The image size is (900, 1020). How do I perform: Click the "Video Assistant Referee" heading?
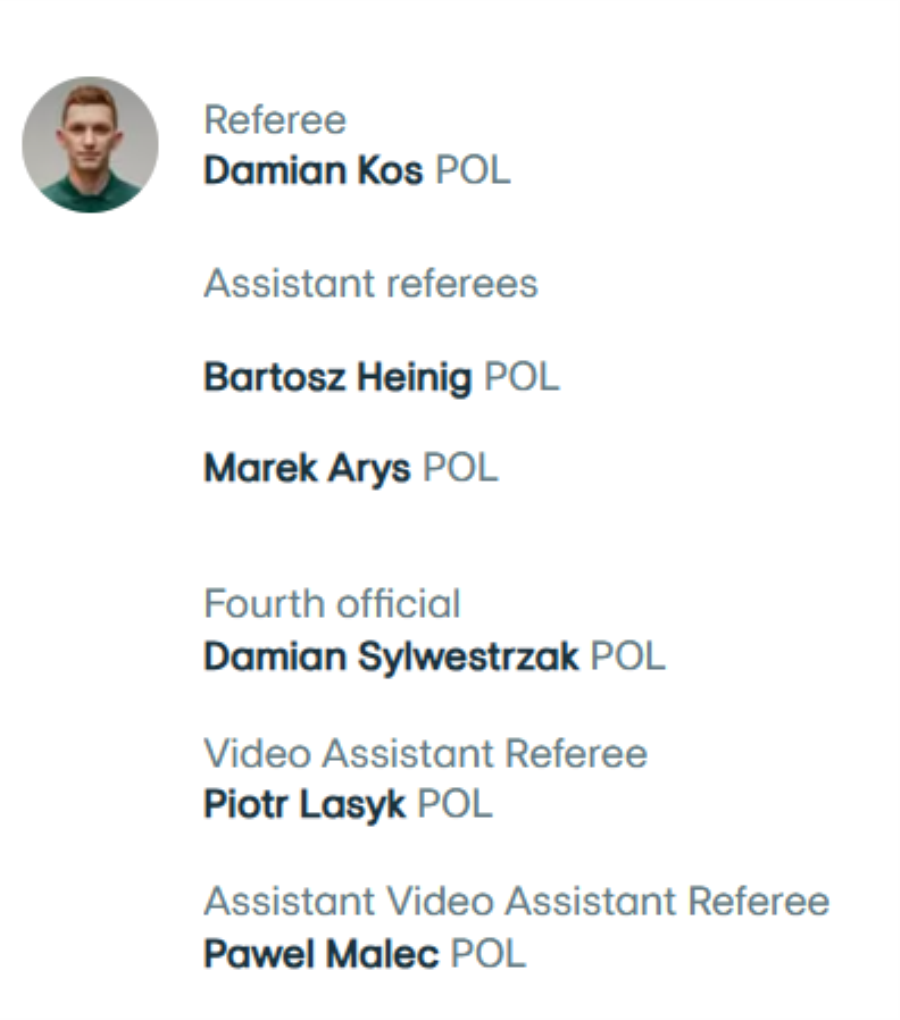point(425,753)
